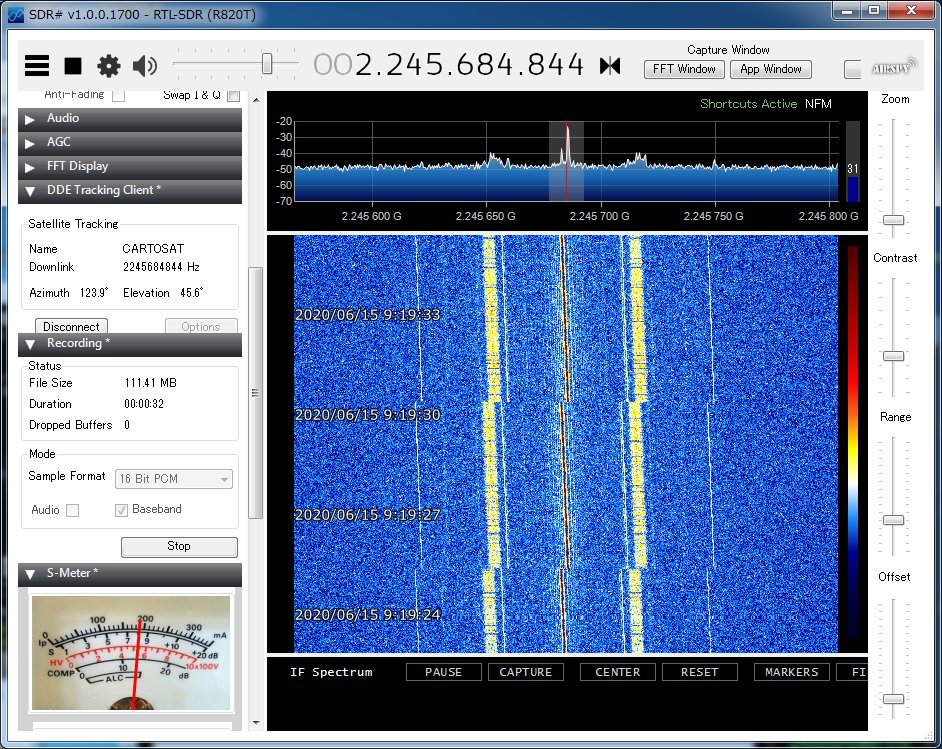Expand the Audio panel
The width and height of the screenshot is (942, 749).
pyautogui.click(x=130, y=118)
